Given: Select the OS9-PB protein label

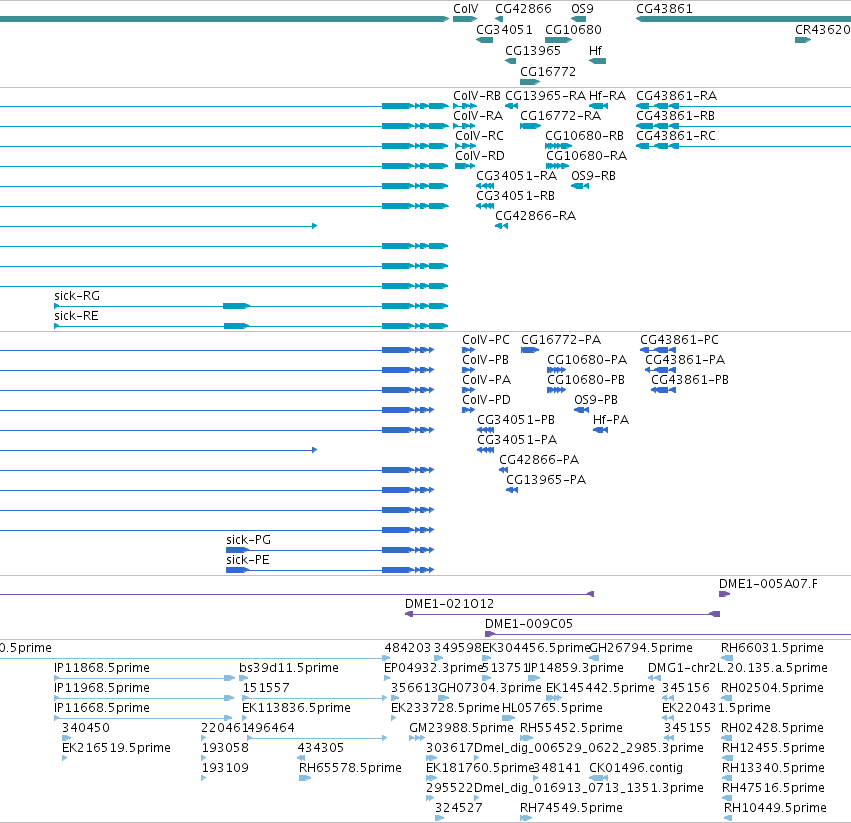Looking at the screenshot, I should [596, 401].
